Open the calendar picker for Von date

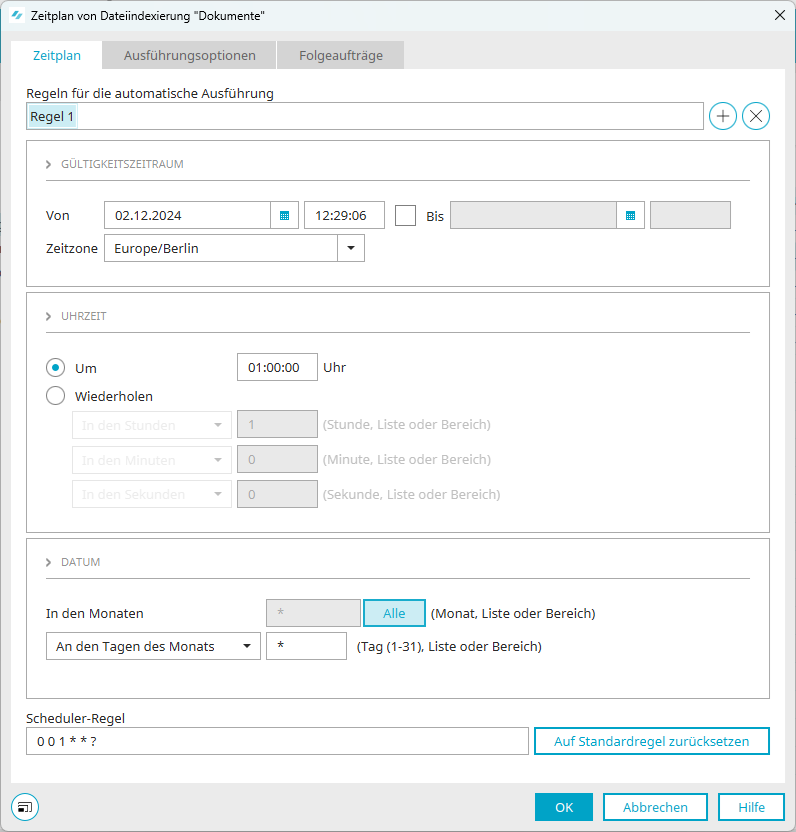pos(284,215)
